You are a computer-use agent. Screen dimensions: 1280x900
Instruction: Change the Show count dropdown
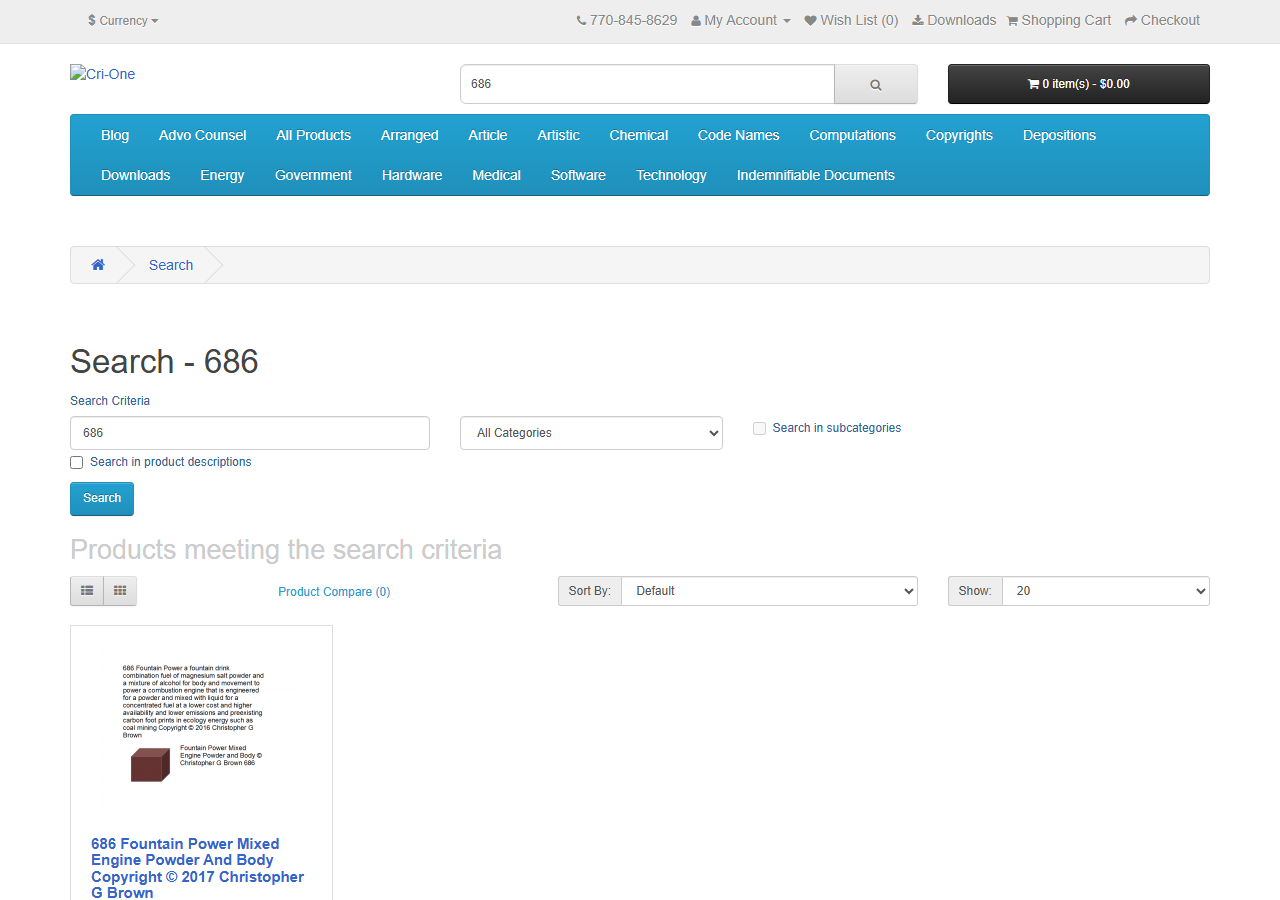coord(1105,591)
